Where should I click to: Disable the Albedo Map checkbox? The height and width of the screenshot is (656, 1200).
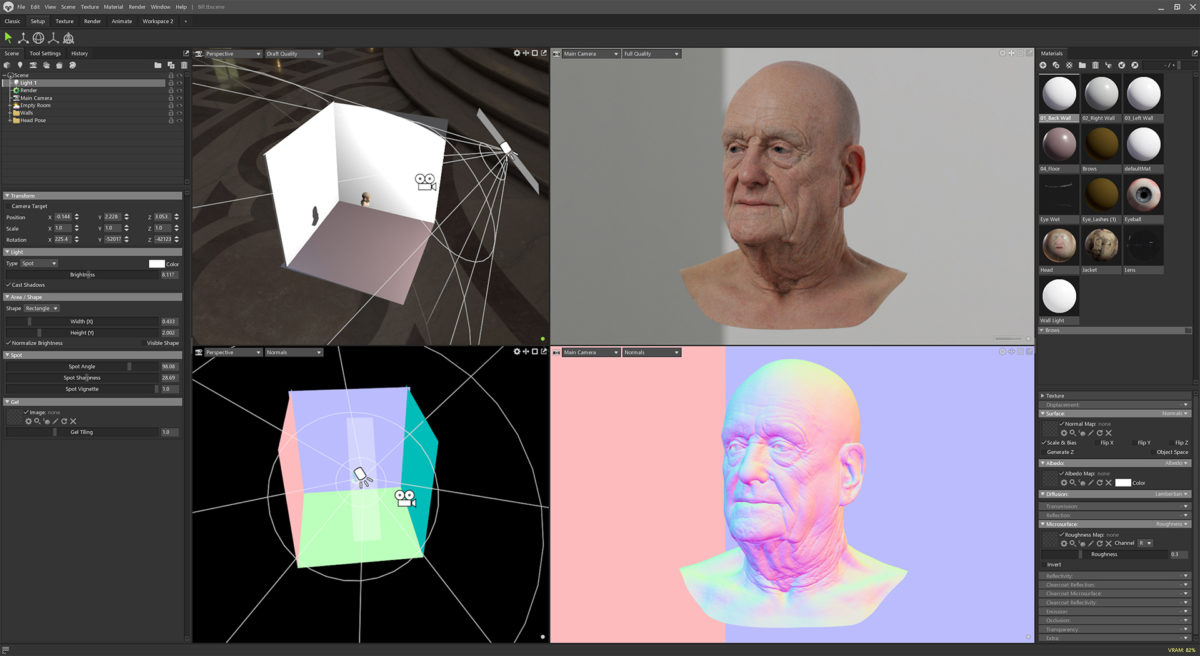coord(1063,472)
